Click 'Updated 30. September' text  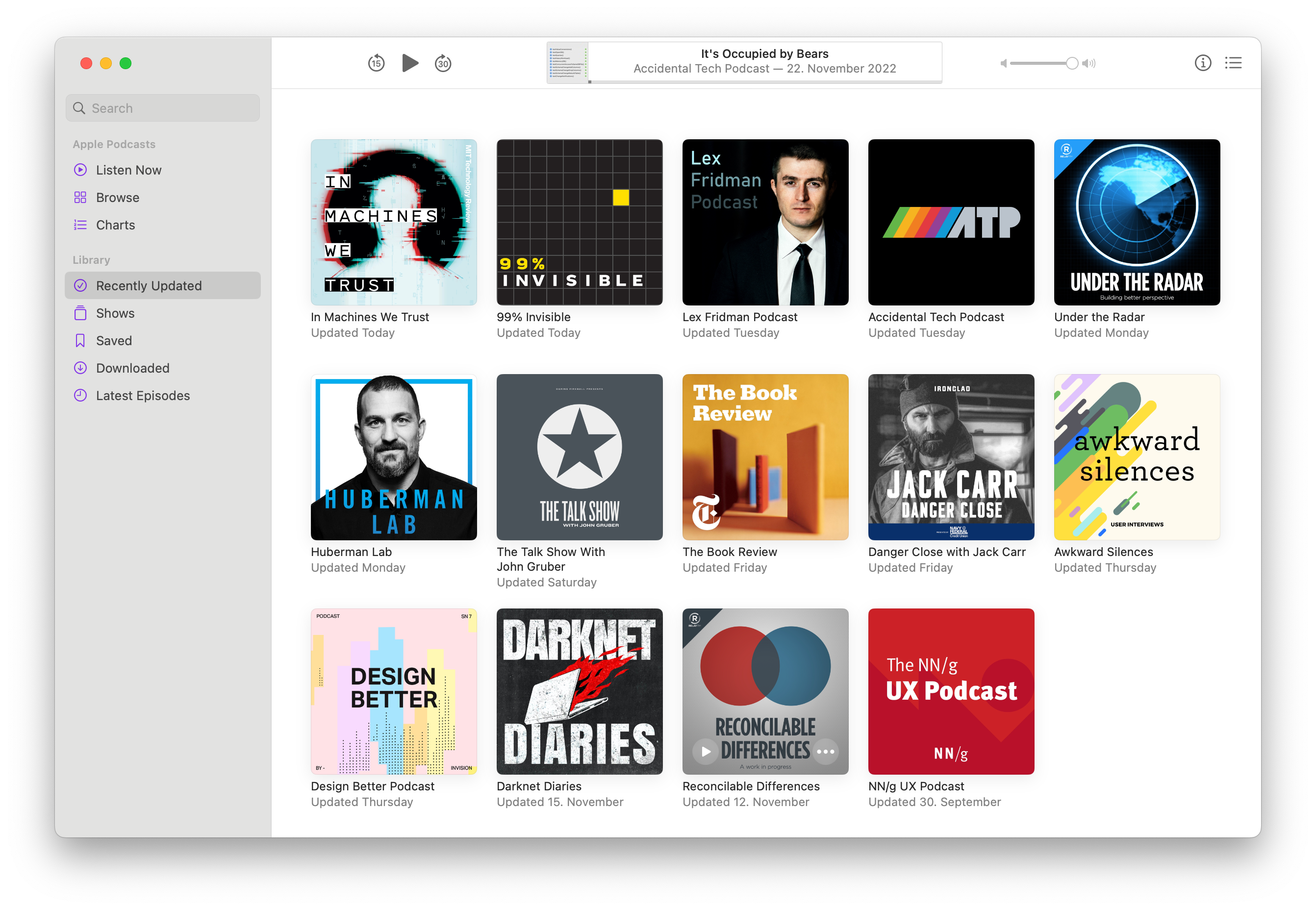(935, 802)
